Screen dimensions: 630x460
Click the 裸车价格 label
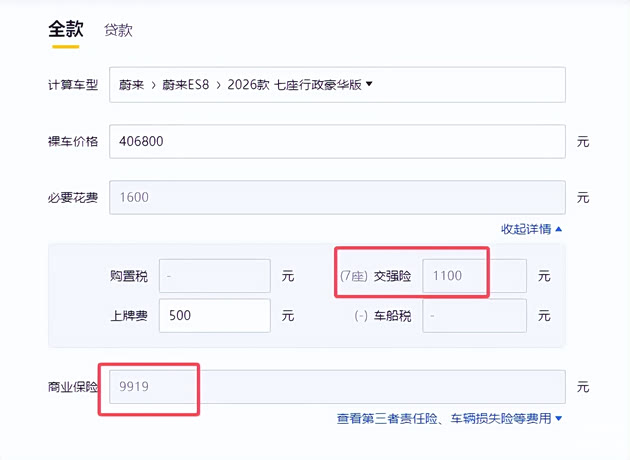[72, 141]
